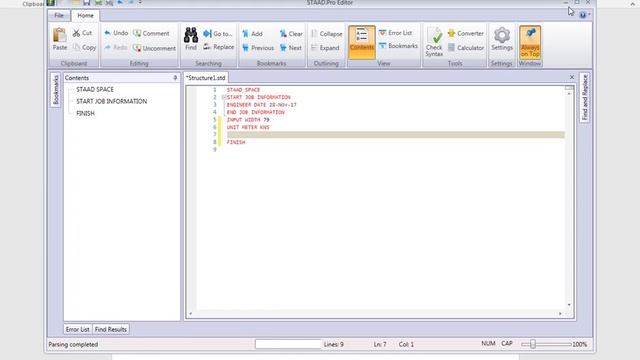Select START JOB INFORMATION in Contents

111,101
